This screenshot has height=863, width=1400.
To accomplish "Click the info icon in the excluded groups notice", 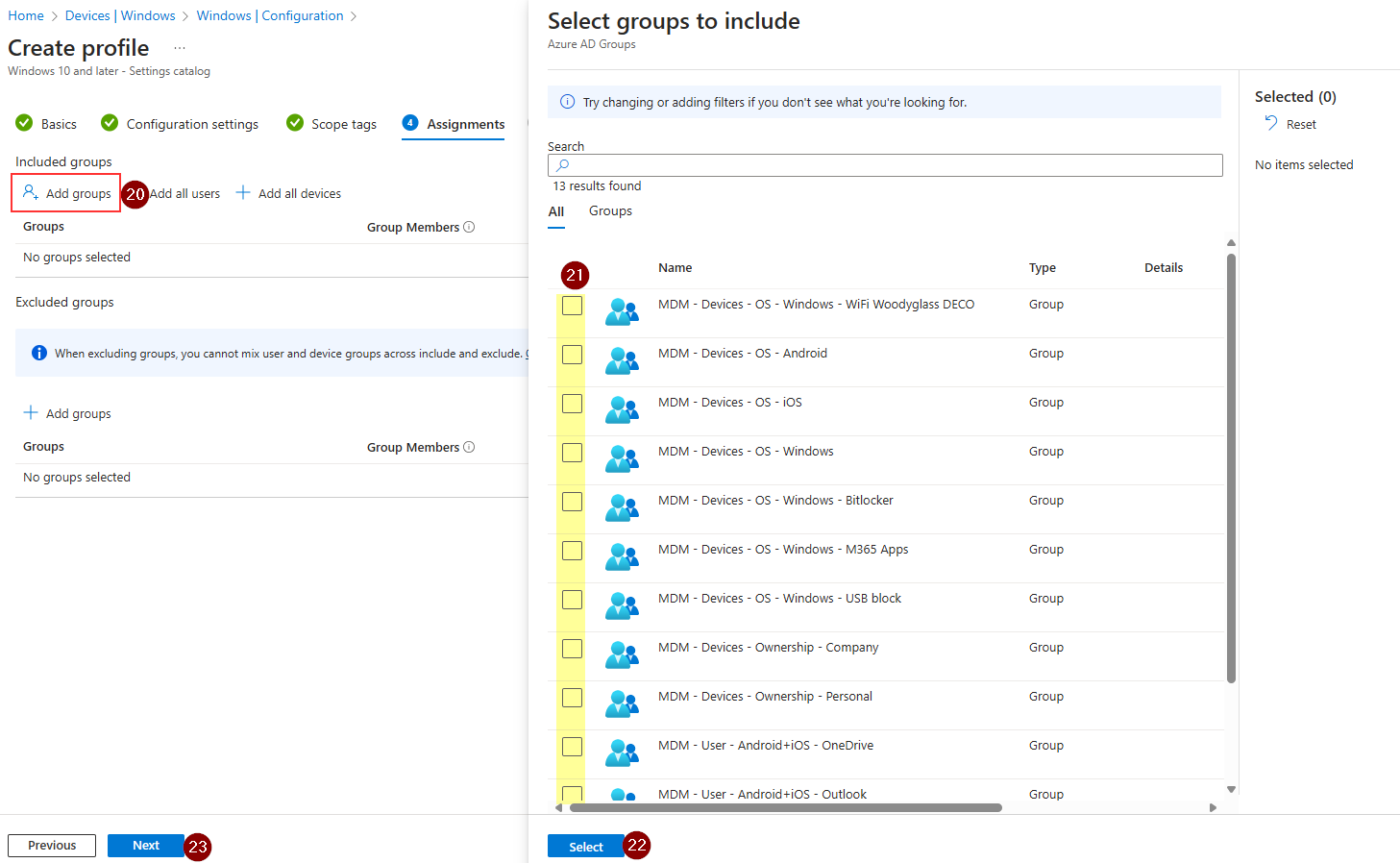I will [x=39, y=353].
